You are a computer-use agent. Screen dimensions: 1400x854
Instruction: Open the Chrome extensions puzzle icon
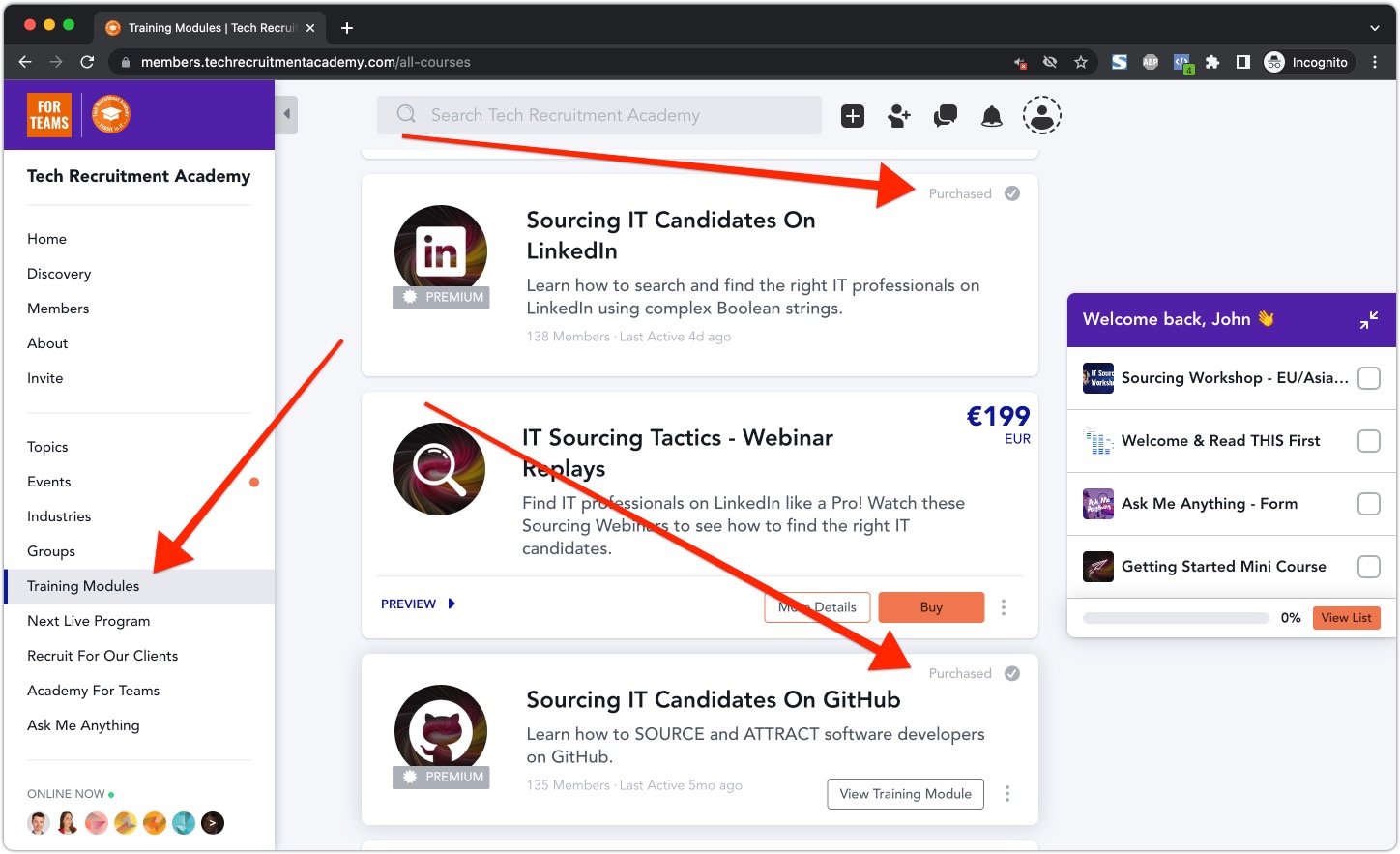point(1212,62)
